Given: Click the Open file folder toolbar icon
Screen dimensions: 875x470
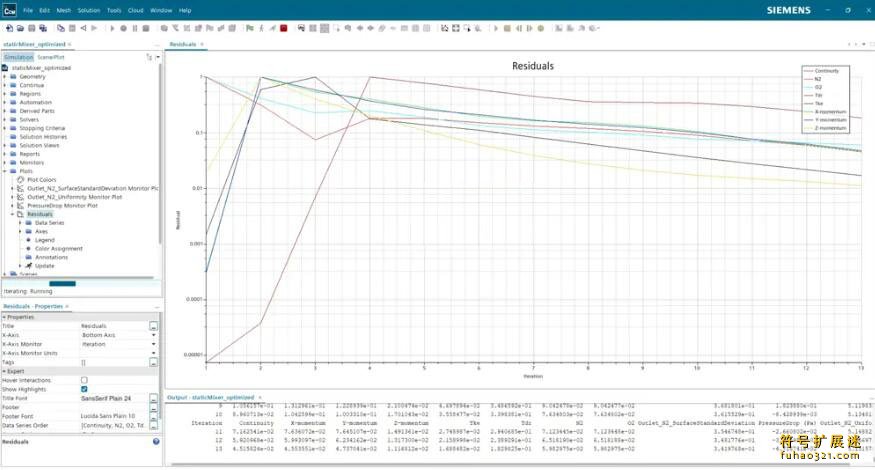Looking at the screenshot, I should coord(20,28).
